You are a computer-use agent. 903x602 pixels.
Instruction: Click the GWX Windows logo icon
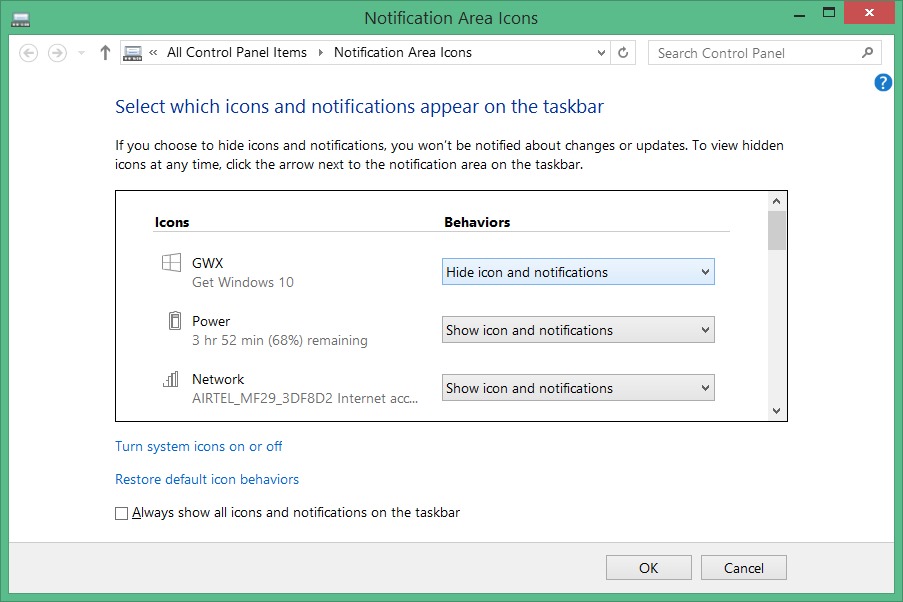click(x=172, y=263)
